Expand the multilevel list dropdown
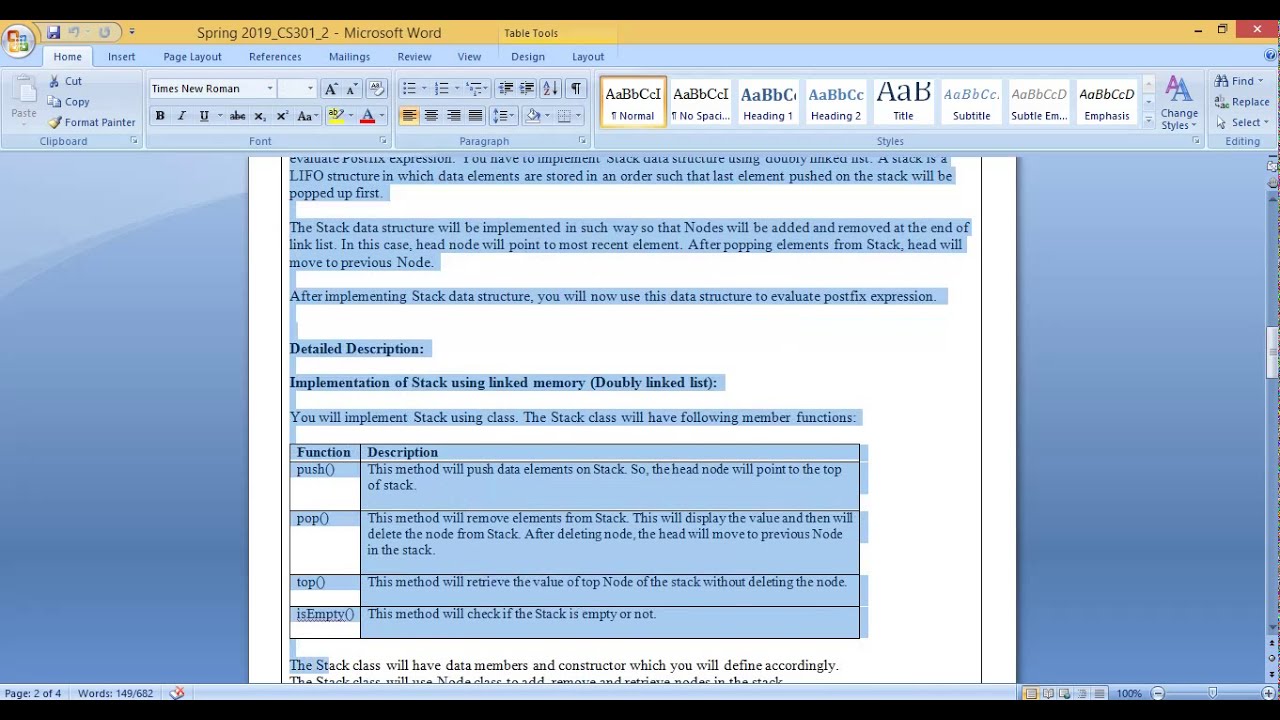1280x720 pixels. point(485,89)
